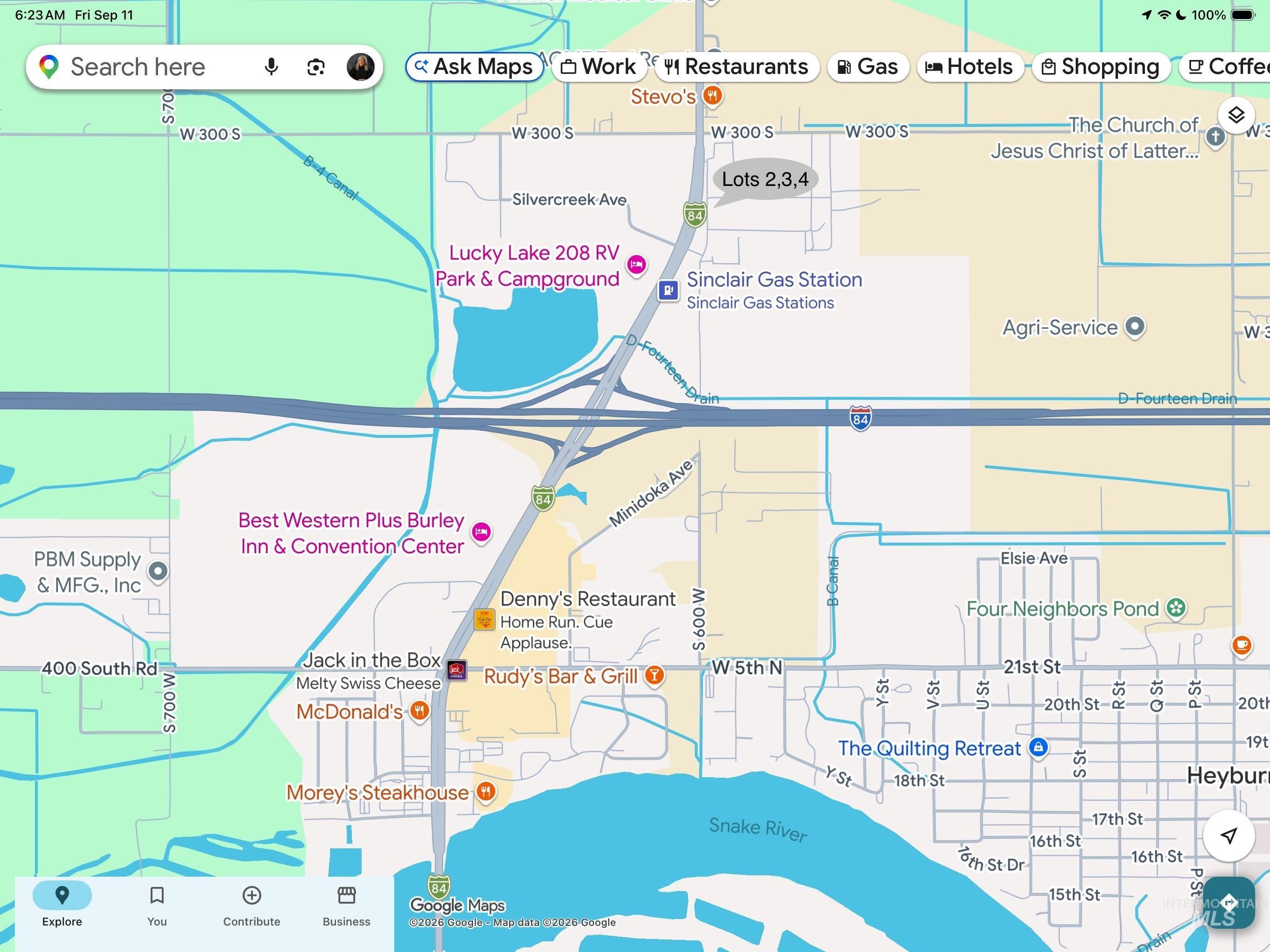Select the Agri-Service map pin
This screenshot has height=952, width=1270.
1135,327
